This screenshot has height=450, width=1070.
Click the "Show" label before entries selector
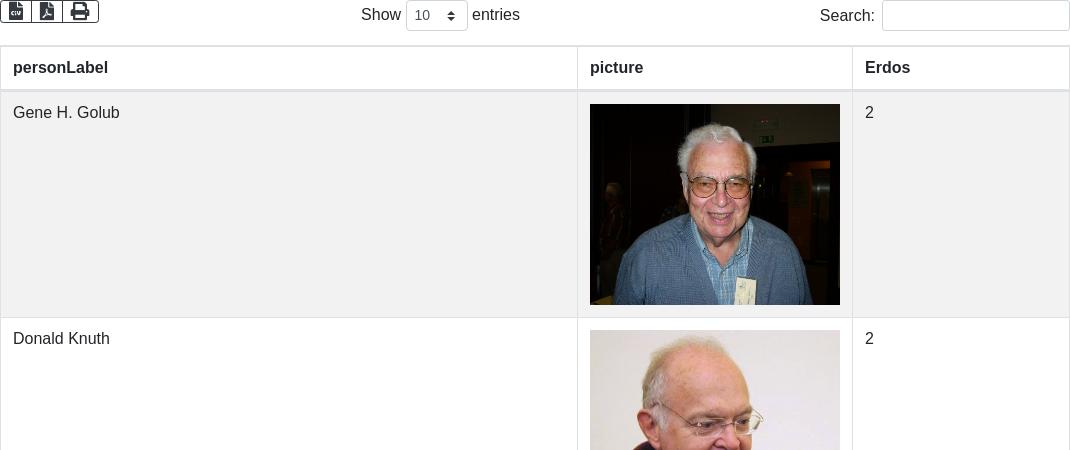381,14
